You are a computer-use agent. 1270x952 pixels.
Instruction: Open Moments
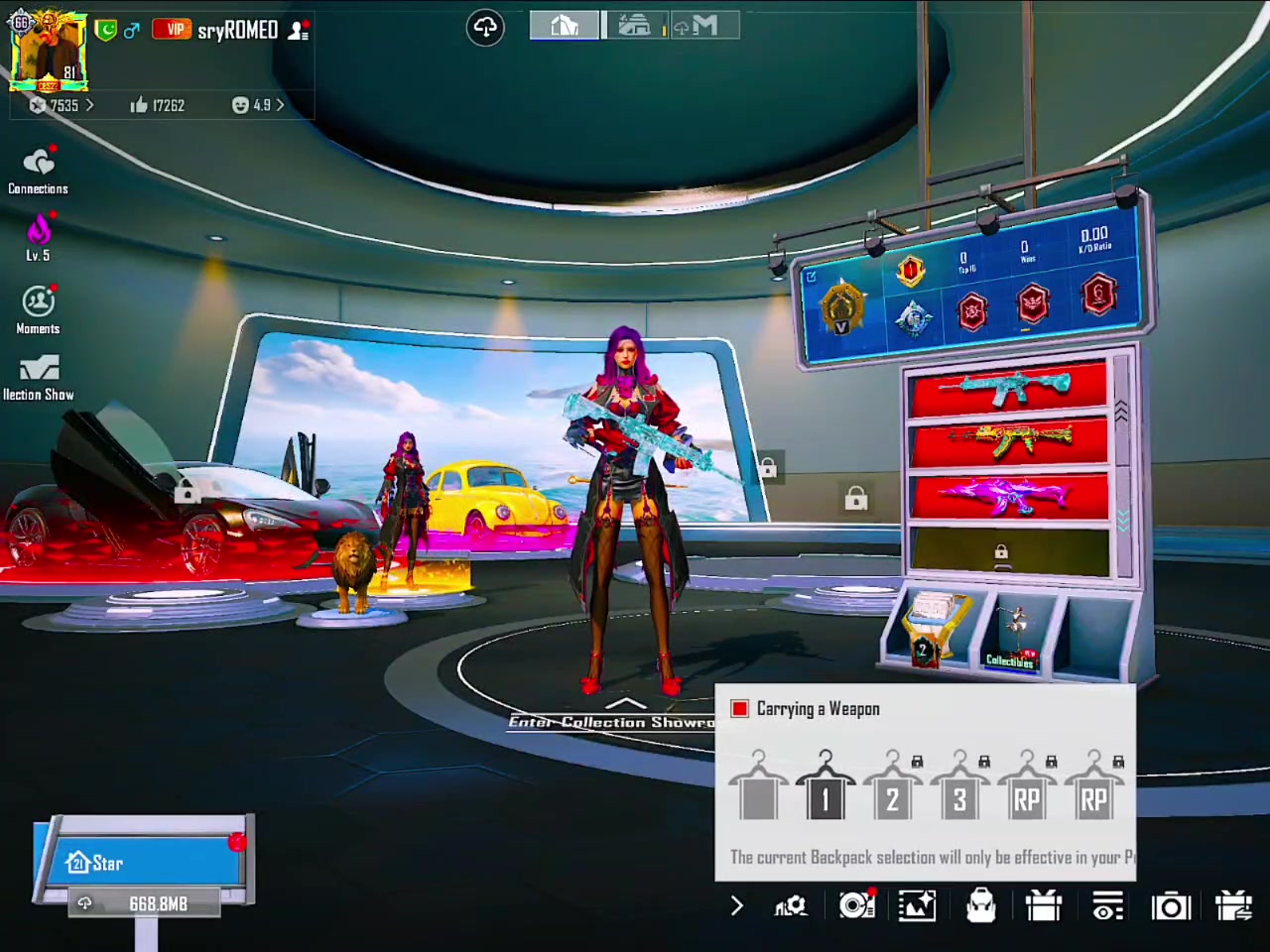pyautogui.click(x=38, y=310)
